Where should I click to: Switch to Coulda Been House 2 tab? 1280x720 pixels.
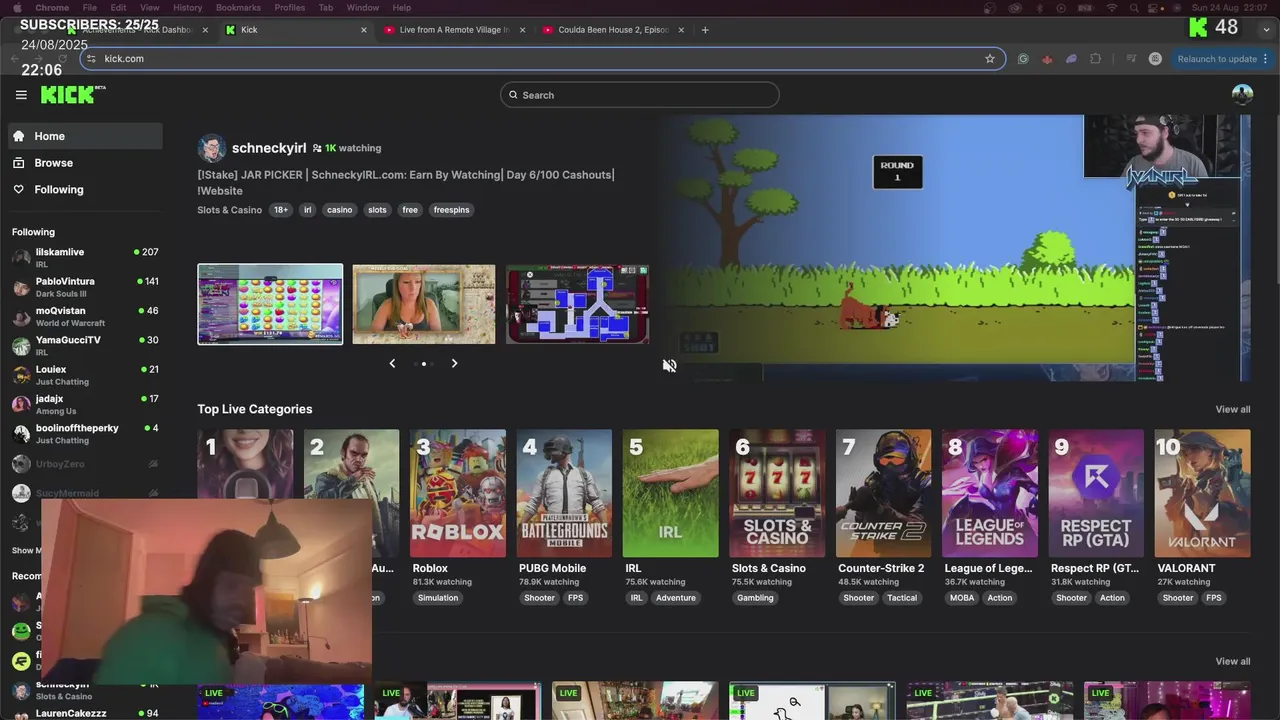tap(613, 30)
